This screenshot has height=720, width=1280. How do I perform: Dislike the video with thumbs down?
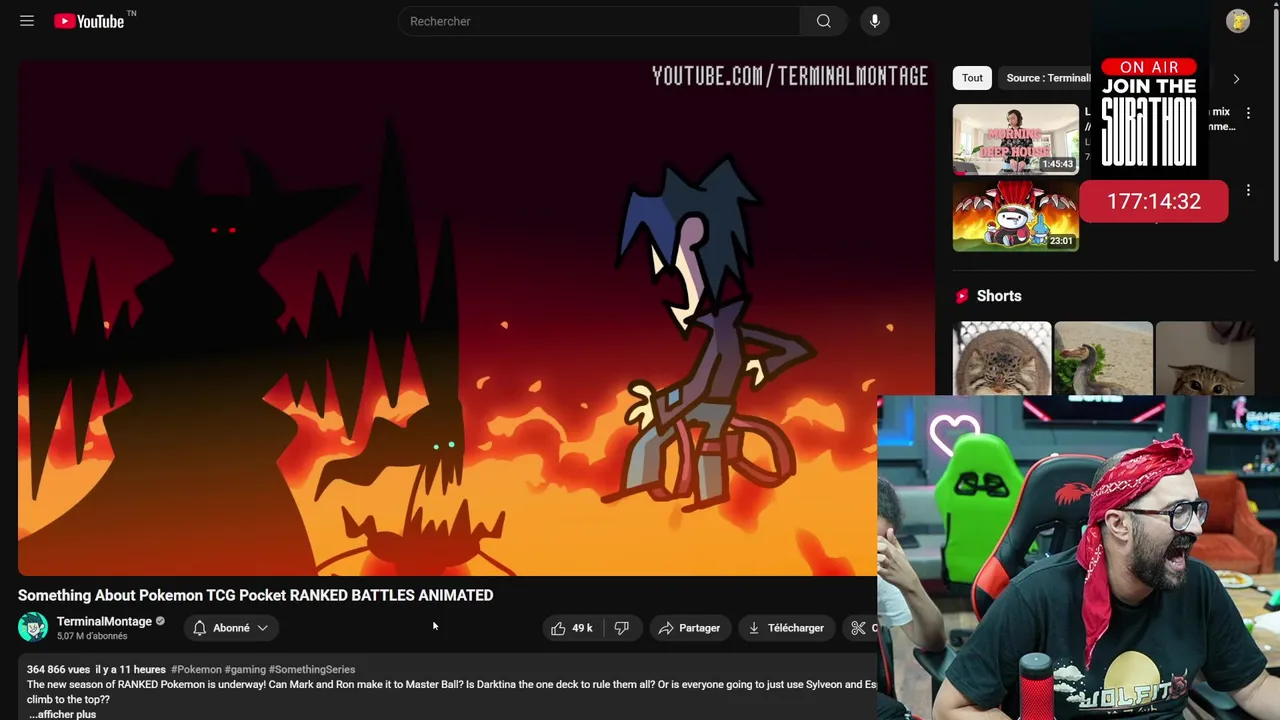(621, 628)
